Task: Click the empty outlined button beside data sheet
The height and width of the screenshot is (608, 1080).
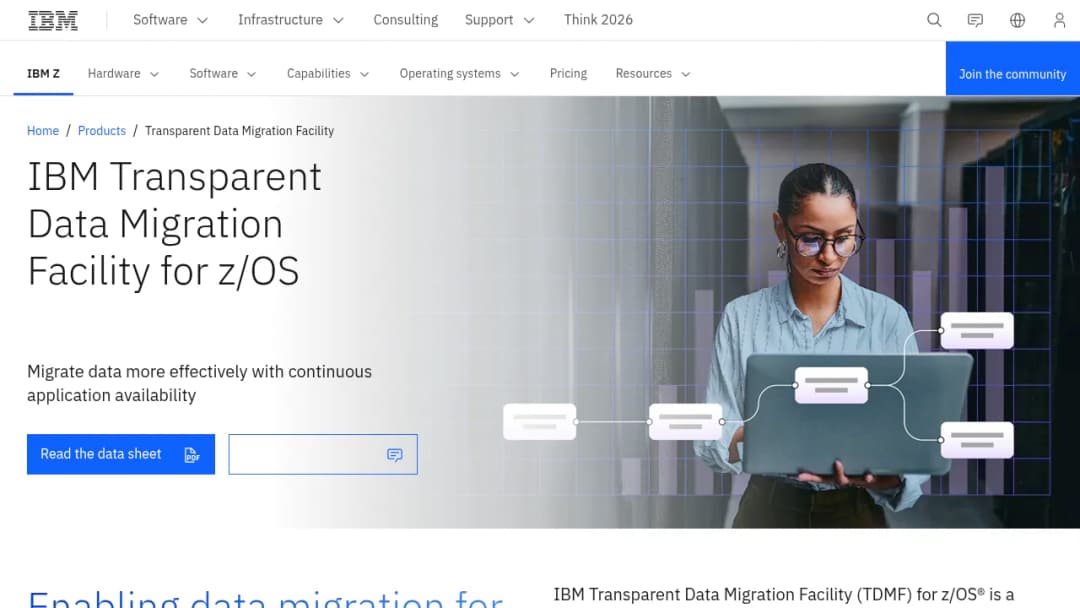Action: pyautogui.click(x=323, y=454)
